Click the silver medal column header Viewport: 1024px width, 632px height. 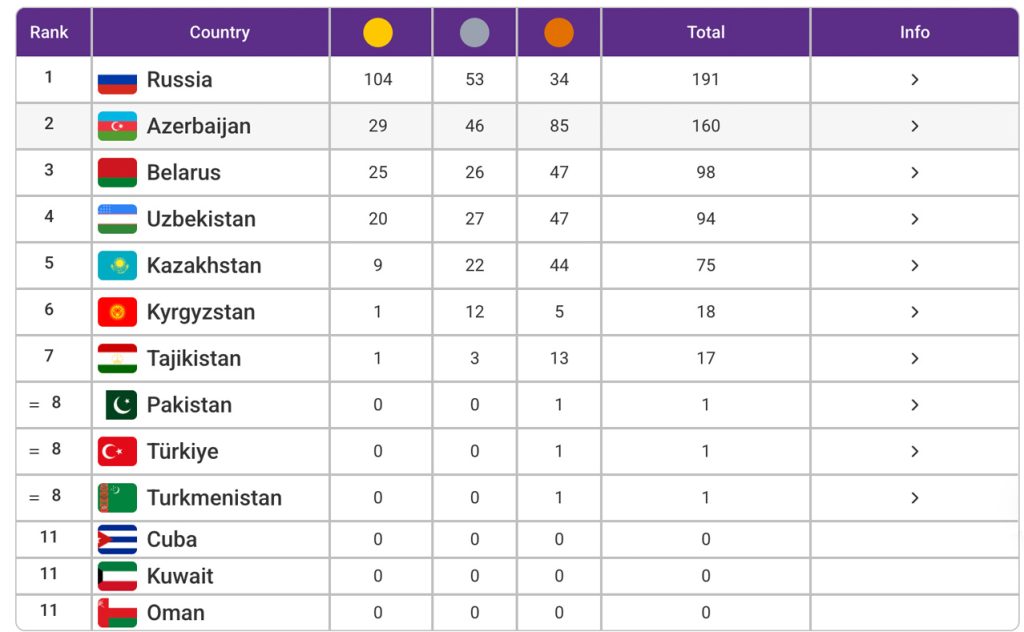[x=474, y=33]
